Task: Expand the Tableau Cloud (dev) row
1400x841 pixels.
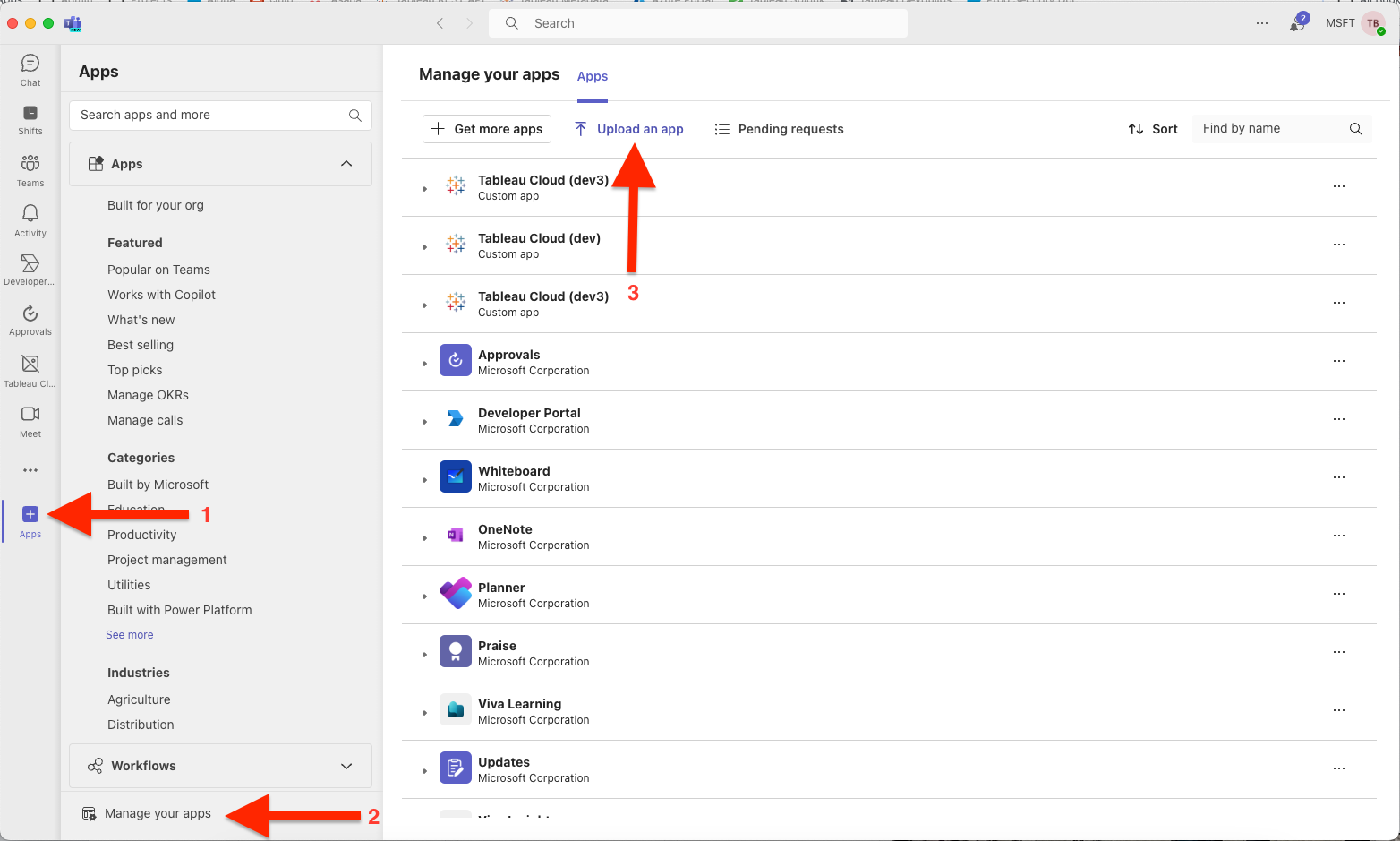Action: (x=425, y=247)
